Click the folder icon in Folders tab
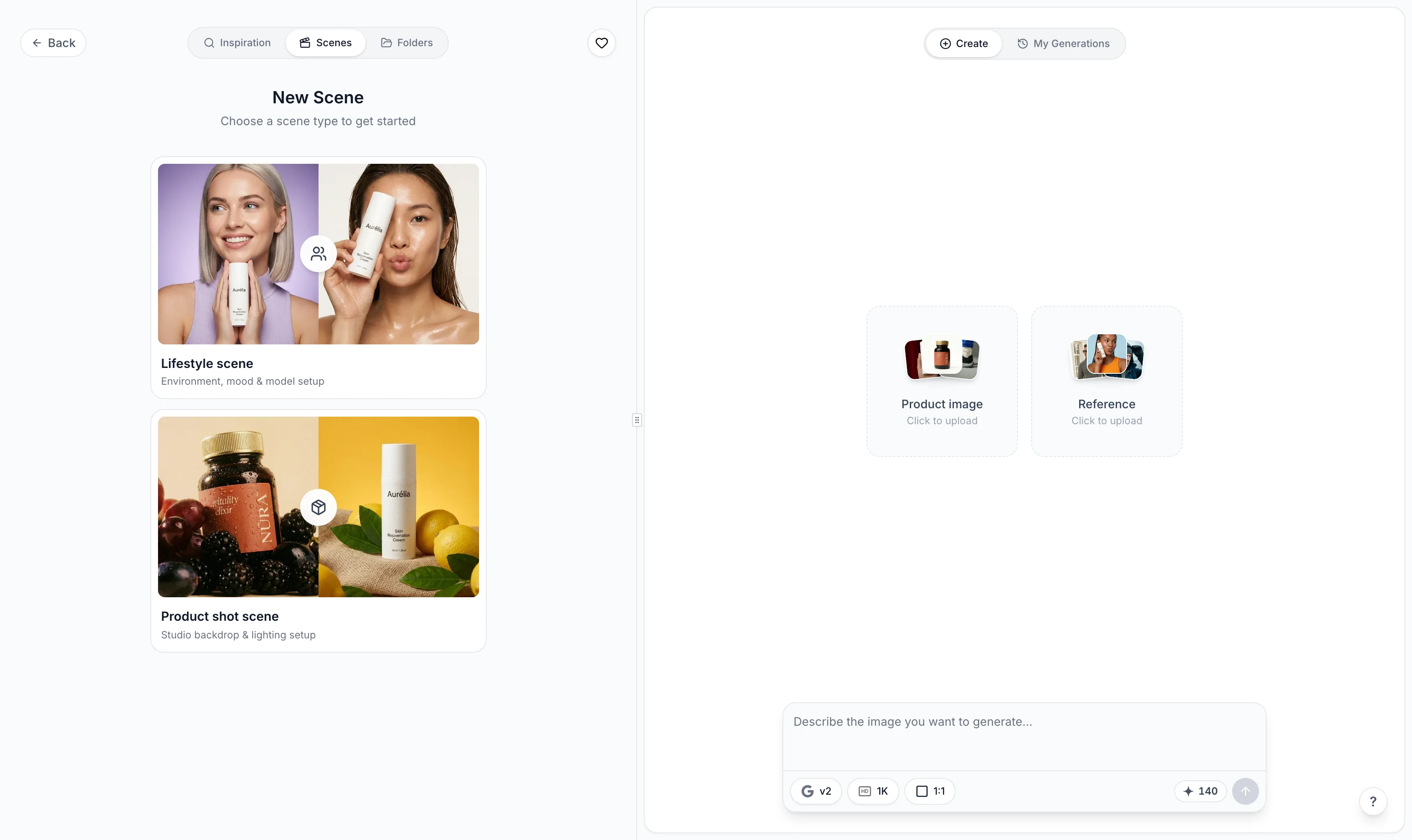Screen dimensions: 1412x840 coord(386,43)
